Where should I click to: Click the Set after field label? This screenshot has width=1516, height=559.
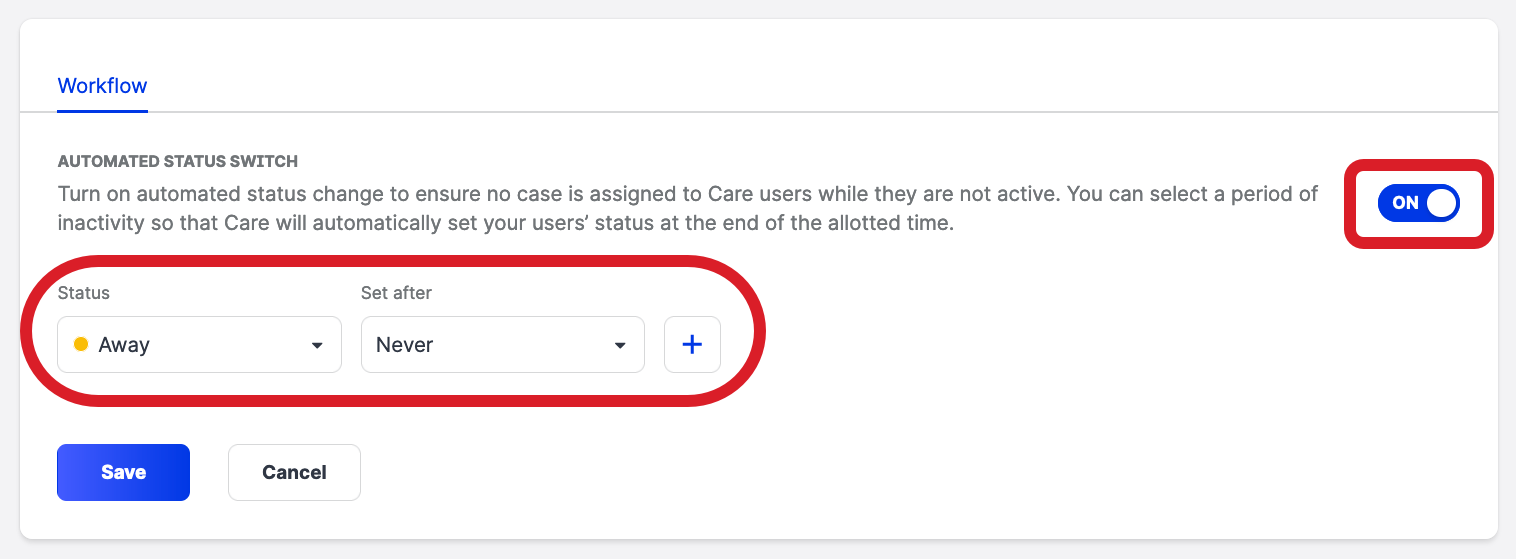tap(396, 293)
